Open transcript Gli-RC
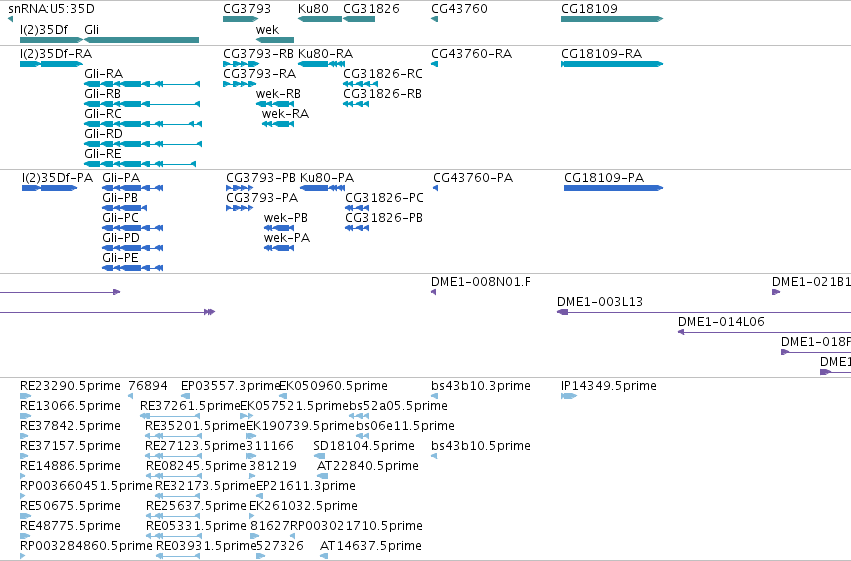The width and height of the screenshot is (851, 561). (143, 124)
